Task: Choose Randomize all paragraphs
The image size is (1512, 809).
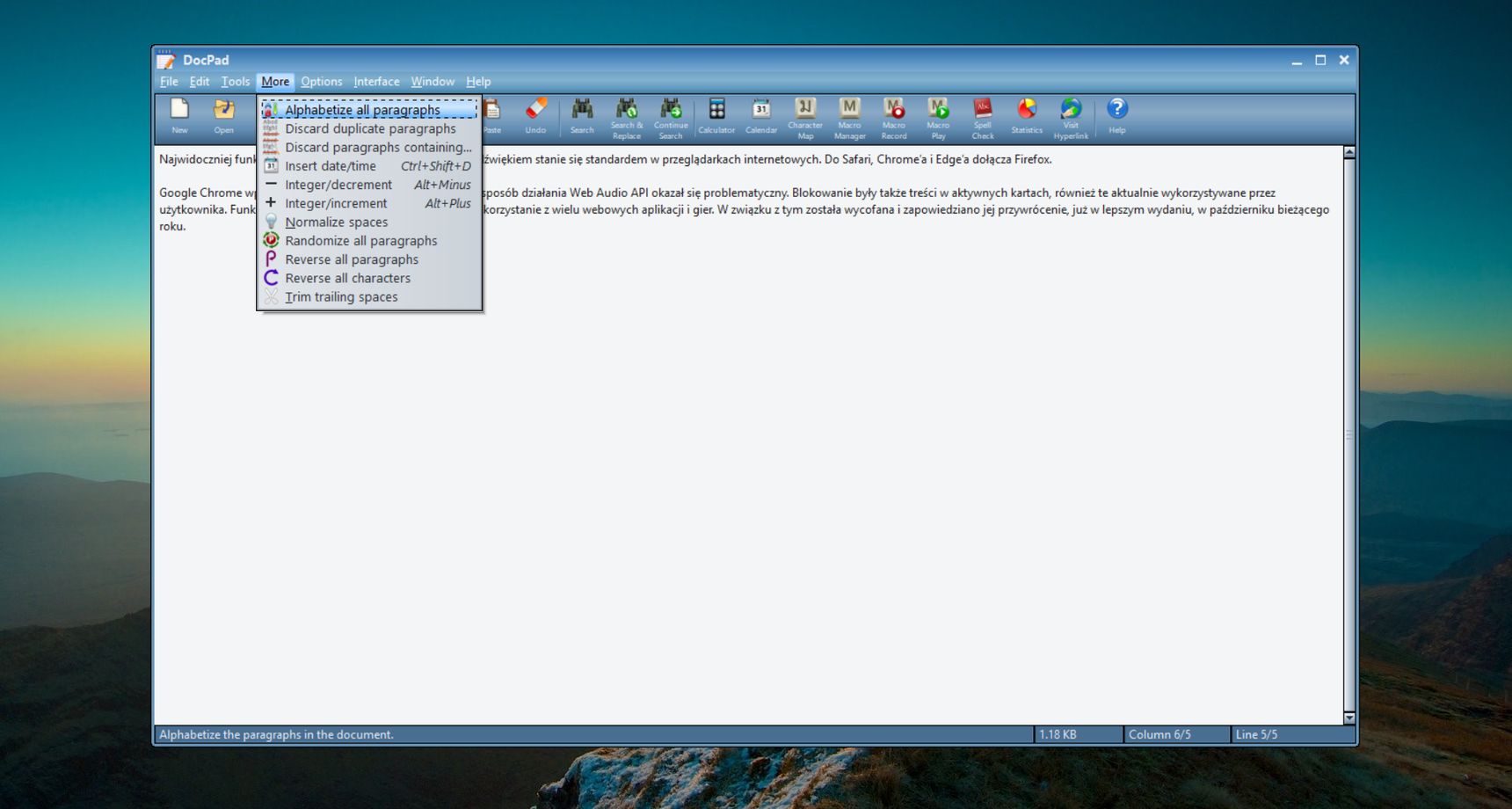Action: pos(369,240)
